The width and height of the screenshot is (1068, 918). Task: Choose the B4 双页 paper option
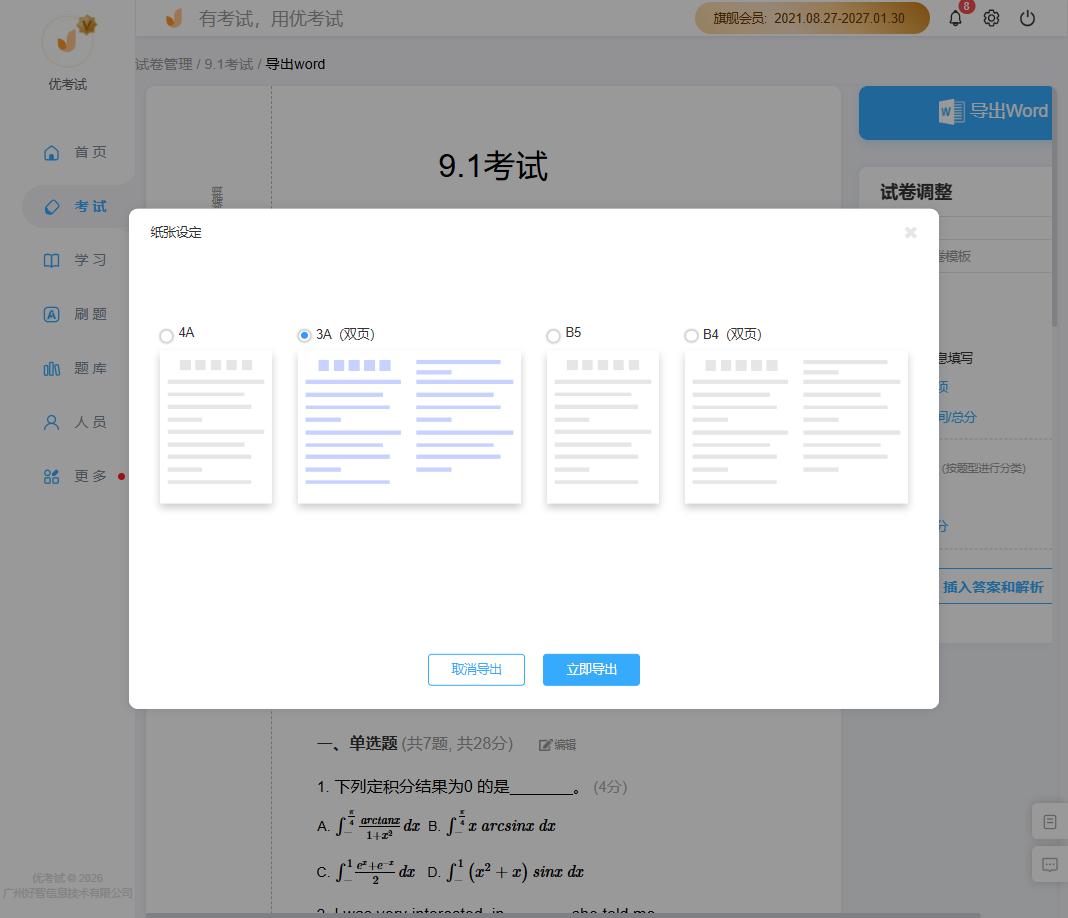tap(691, 336)
